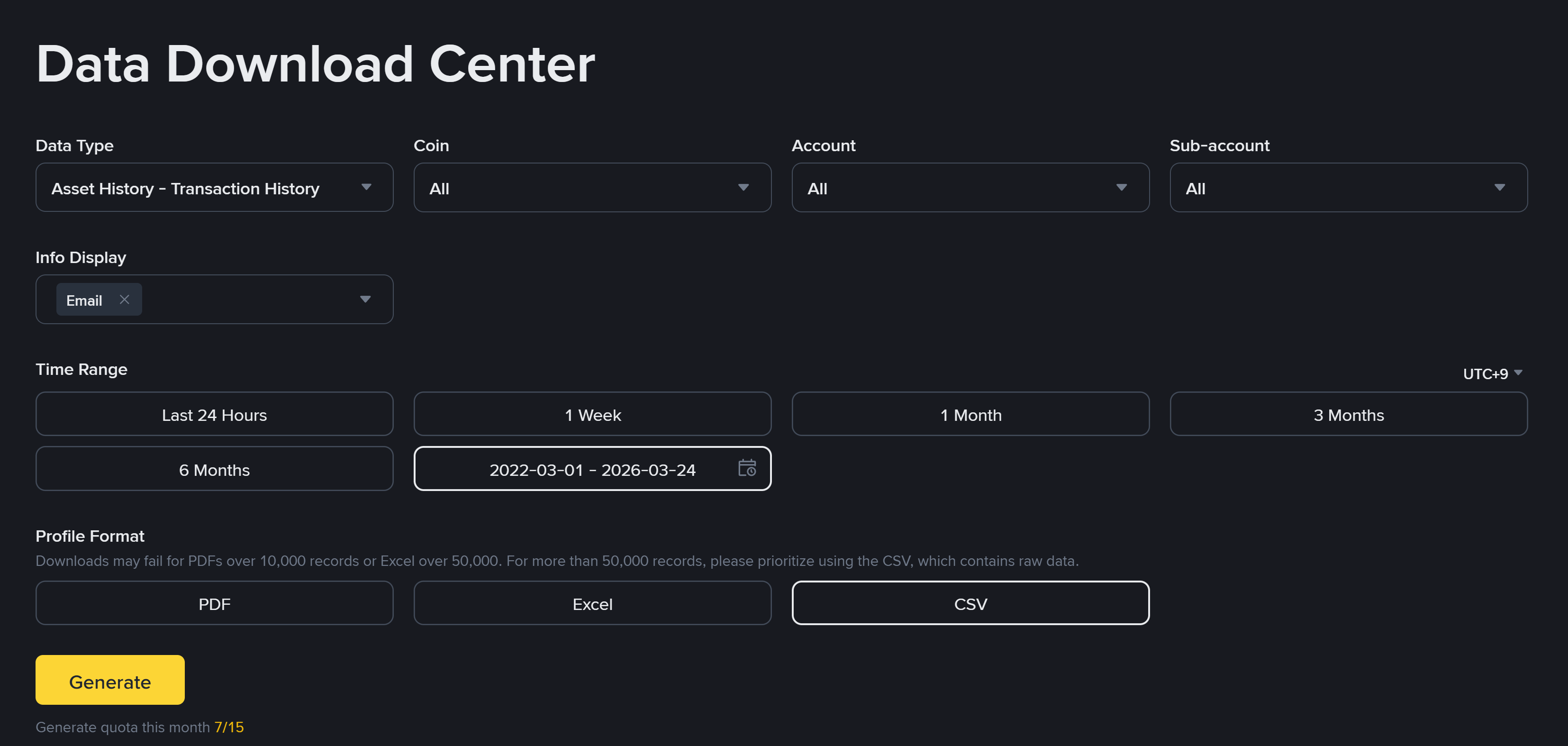
Task: Select Excel profile format
Action: pyautogui.click(x=592, y=603)
